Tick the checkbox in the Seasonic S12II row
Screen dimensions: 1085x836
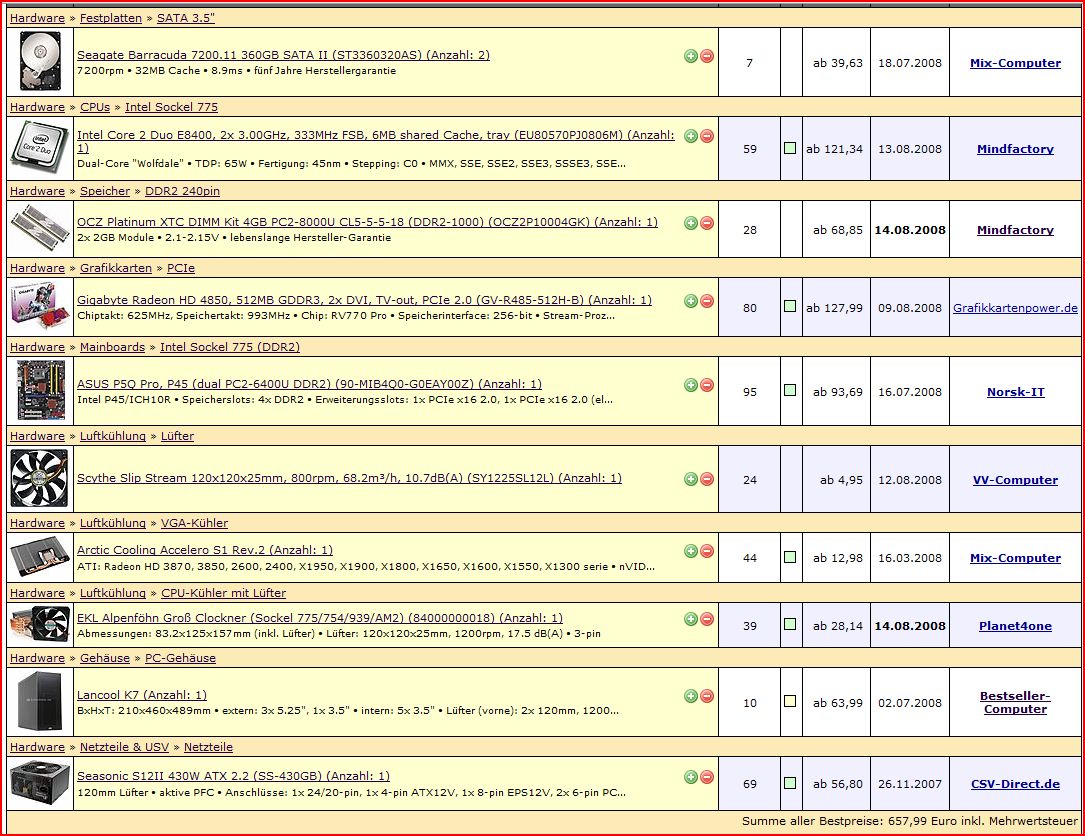pyautogui.click(x=790, y=783)
